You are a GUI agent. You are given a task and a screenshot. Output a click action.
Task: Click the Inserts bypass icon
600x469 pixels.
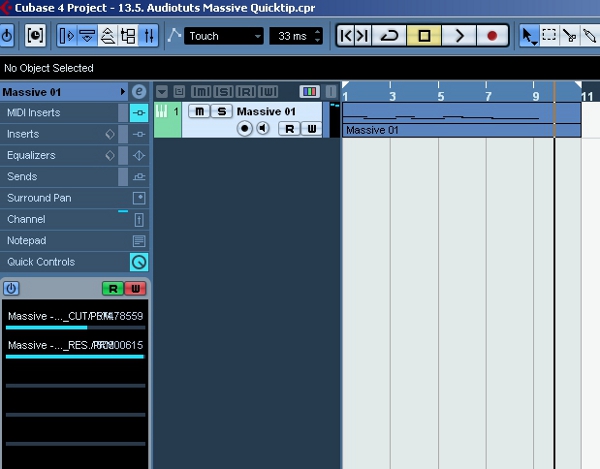point(139,134)
